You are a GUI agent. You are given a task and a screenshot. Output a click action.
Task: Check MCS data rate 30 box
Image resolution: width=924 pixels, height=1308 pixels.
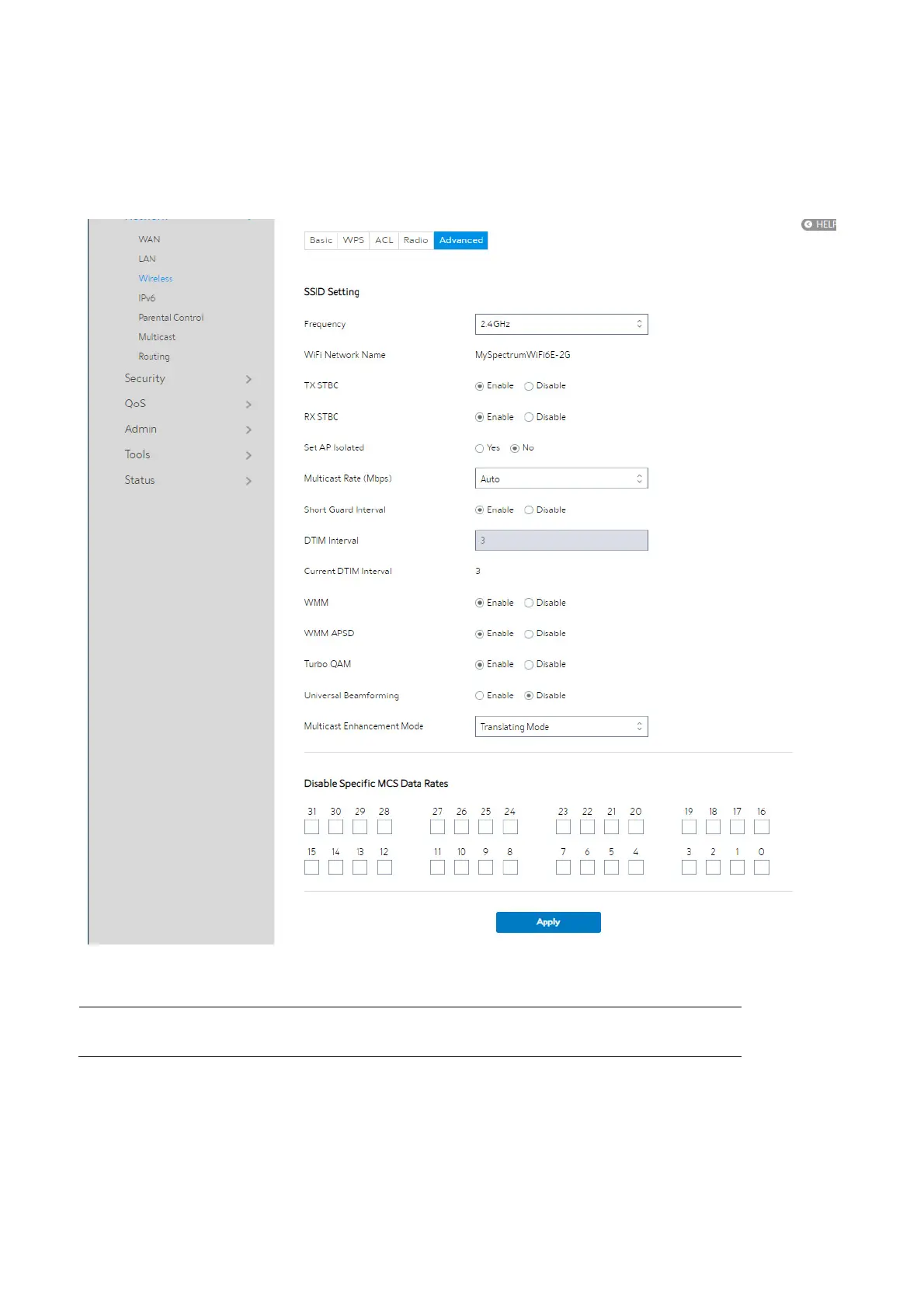tap(335, 827)
